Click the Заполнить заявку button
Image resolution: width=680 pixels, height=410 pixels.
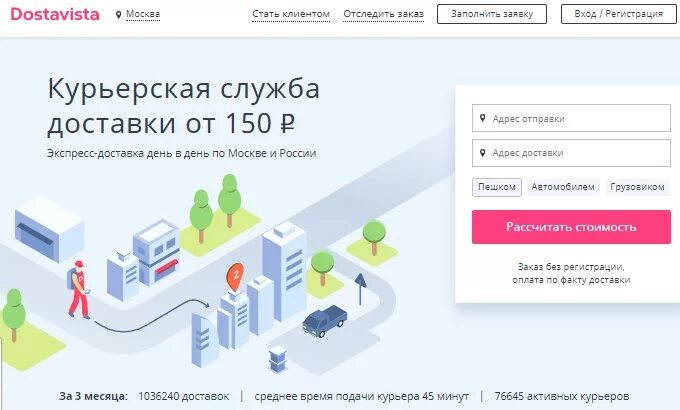point(492,14)
